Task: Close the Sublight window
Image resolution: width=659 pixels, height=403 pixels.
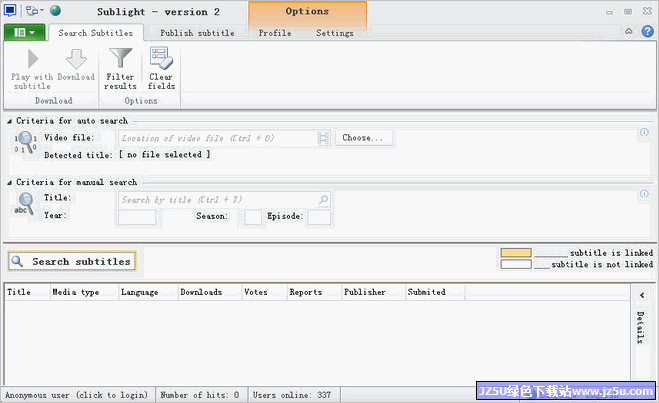Action: pyautogui.click(x=647, y=11)
